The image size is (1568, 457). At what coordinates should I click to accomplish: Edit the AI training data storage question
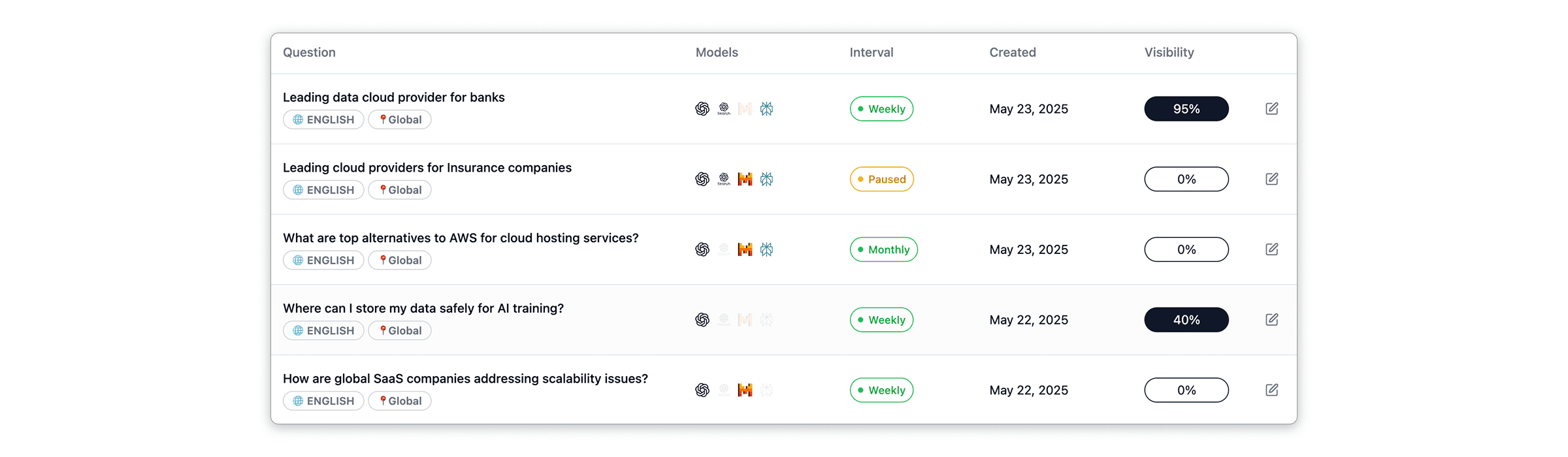click(x=1271, y=320)
